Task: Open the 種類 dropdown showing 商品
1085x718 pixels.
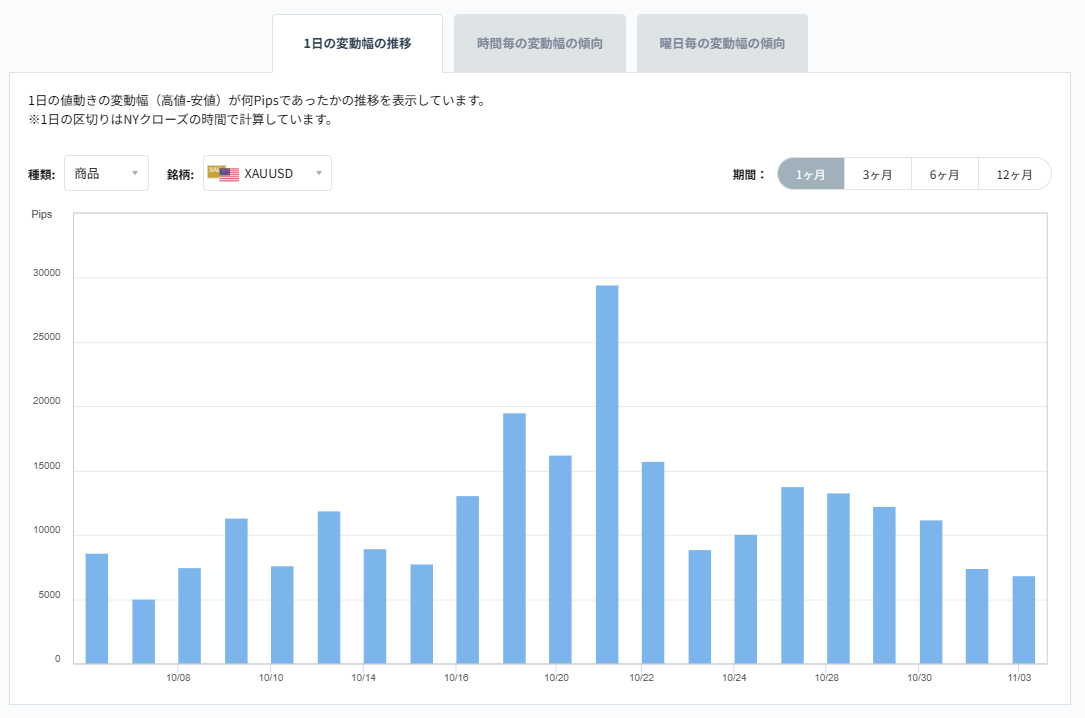Action: [x=103, y=172]
